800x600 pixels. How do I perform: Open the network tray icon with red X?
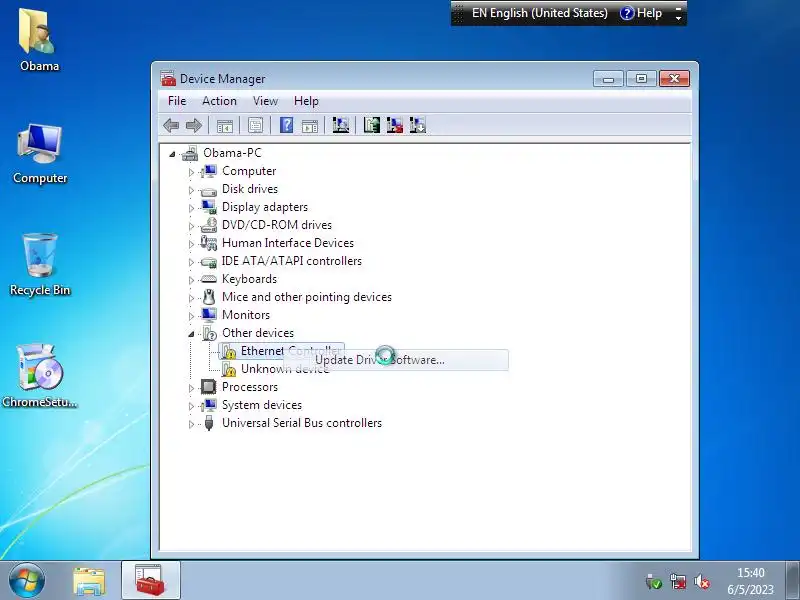(678, 581)
